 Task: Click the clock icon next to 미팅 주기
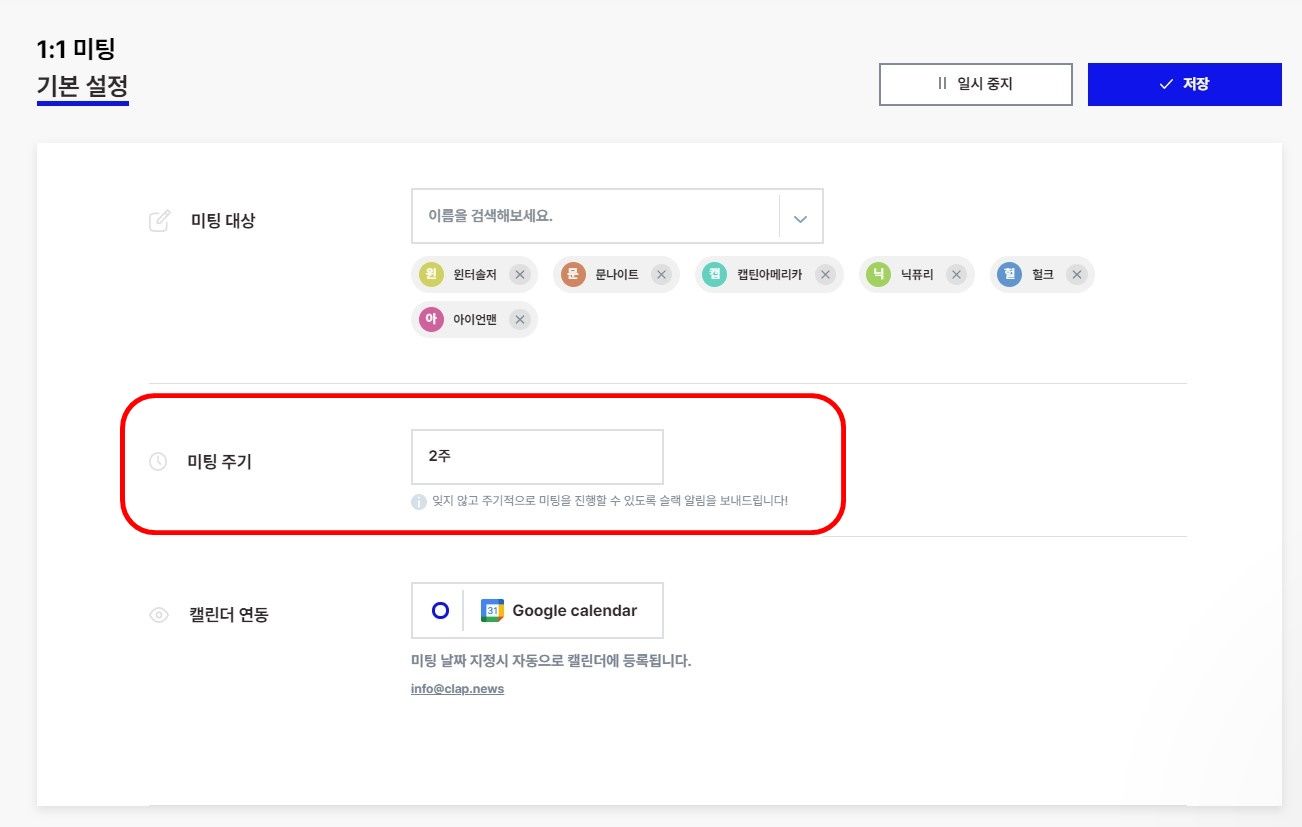[158, 462]
